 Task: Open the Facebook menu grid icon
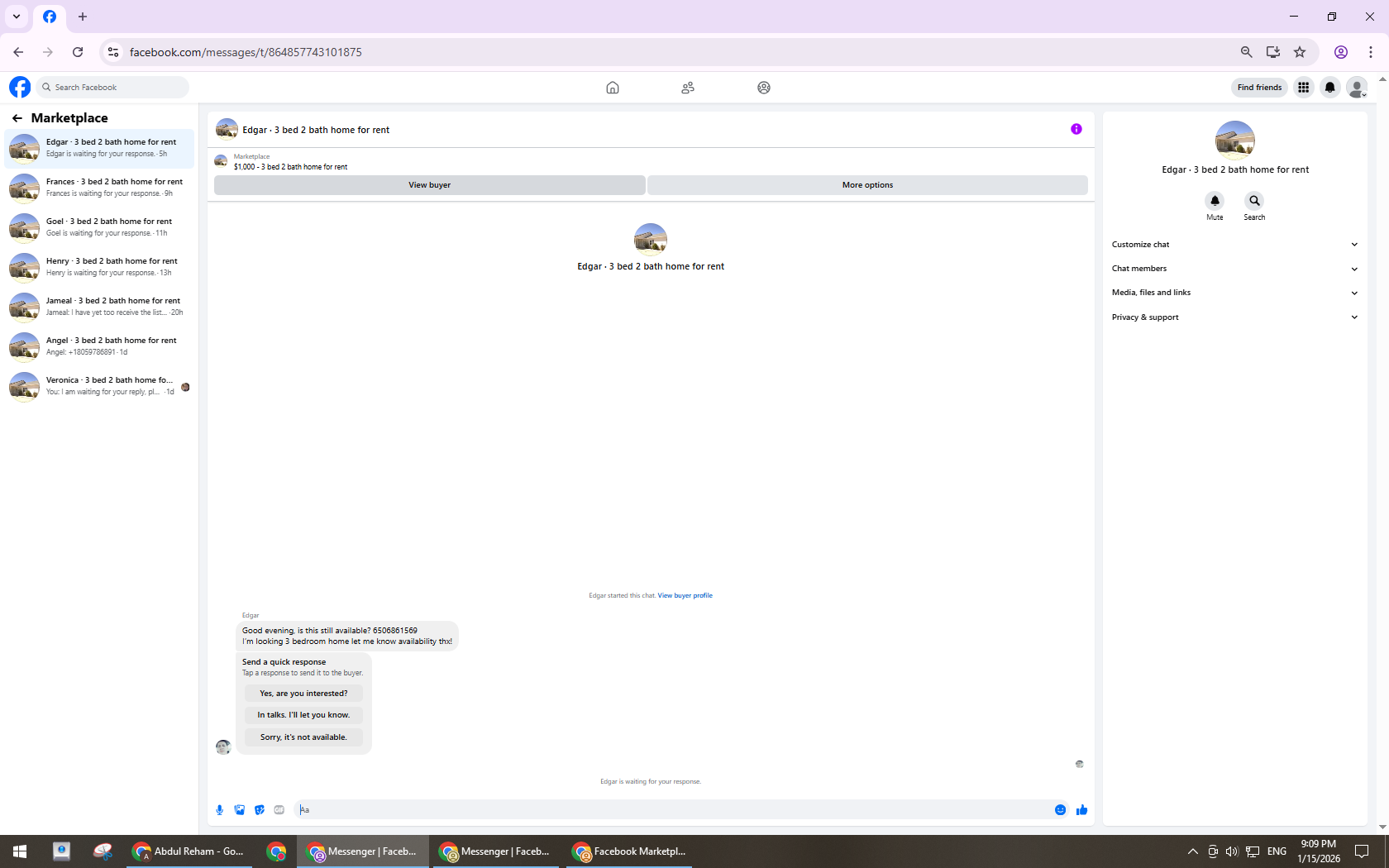(x=1304, y=87)
